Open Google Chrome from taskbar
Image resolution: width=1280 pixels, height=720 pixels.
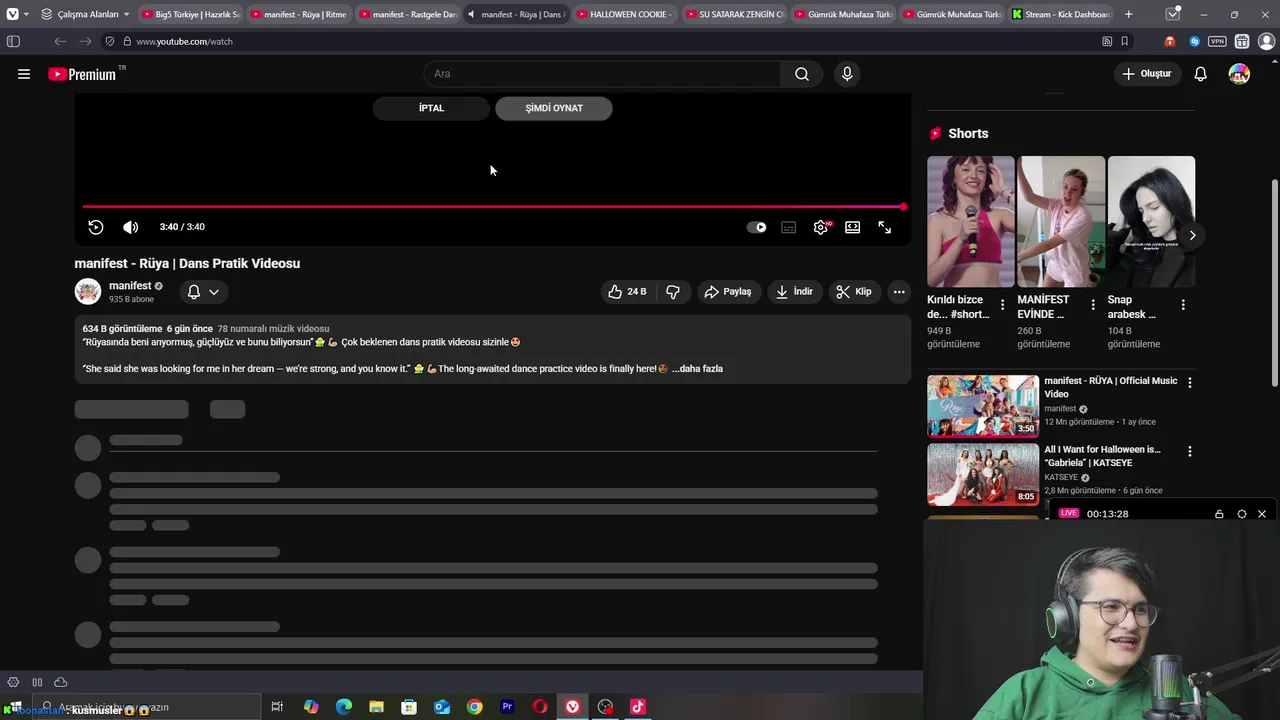click(x=474, y=707)
